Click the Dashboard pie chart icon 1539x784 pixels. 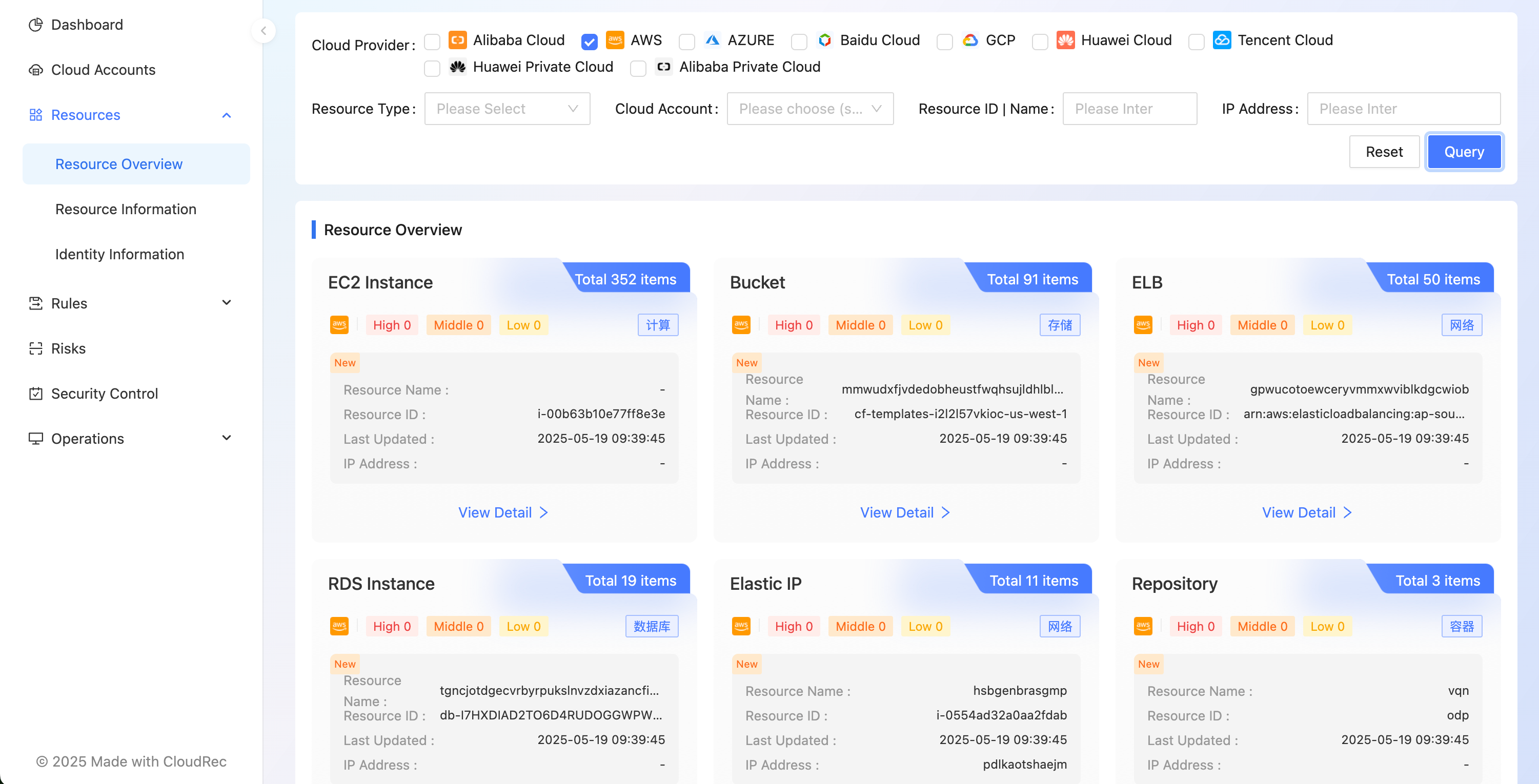coord(36,25)
